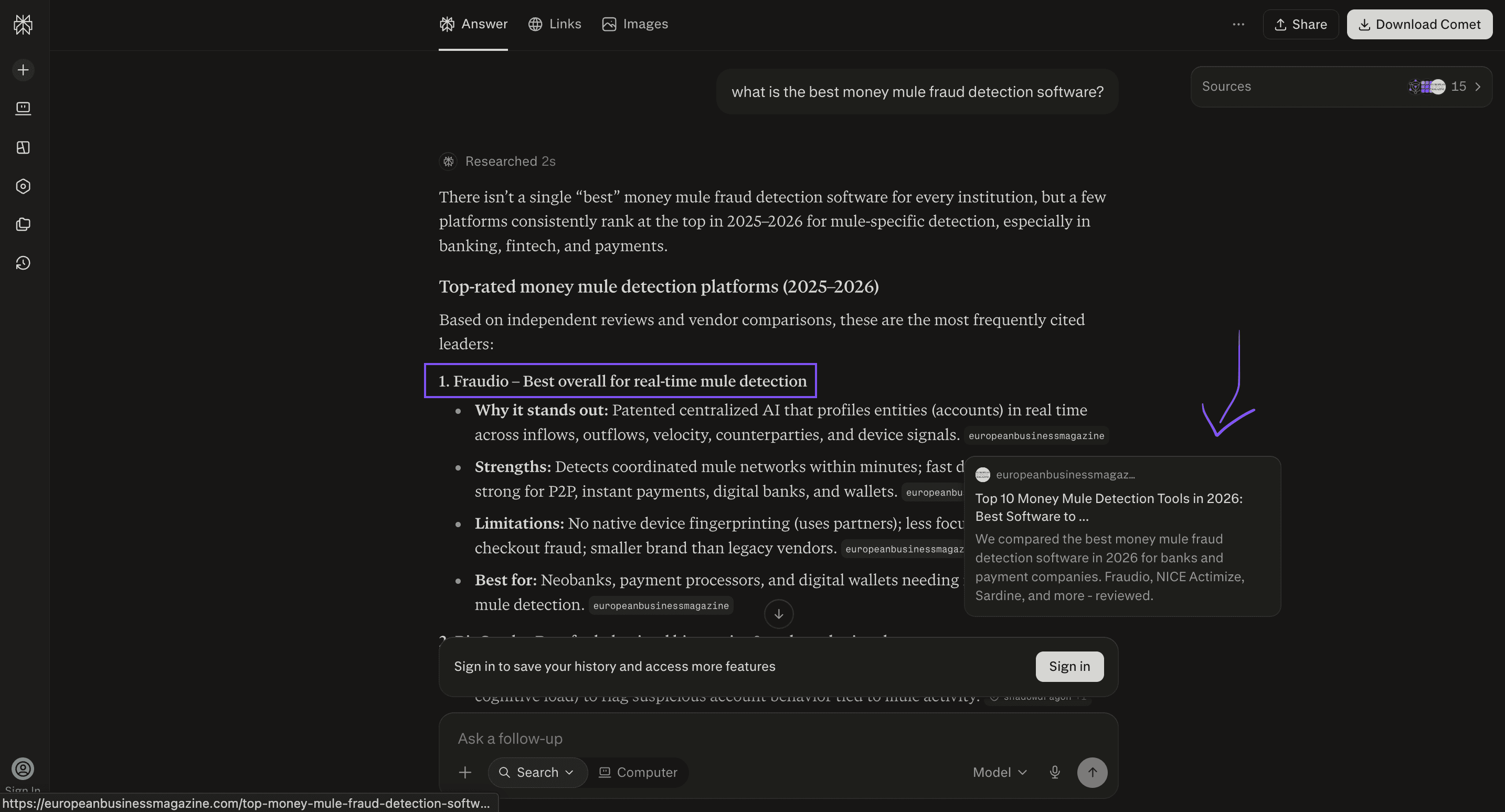Open the Search mode dropdown
The height and width of the screenshot is (812, 1505).
pyautogui.click(x=537, y=773)
